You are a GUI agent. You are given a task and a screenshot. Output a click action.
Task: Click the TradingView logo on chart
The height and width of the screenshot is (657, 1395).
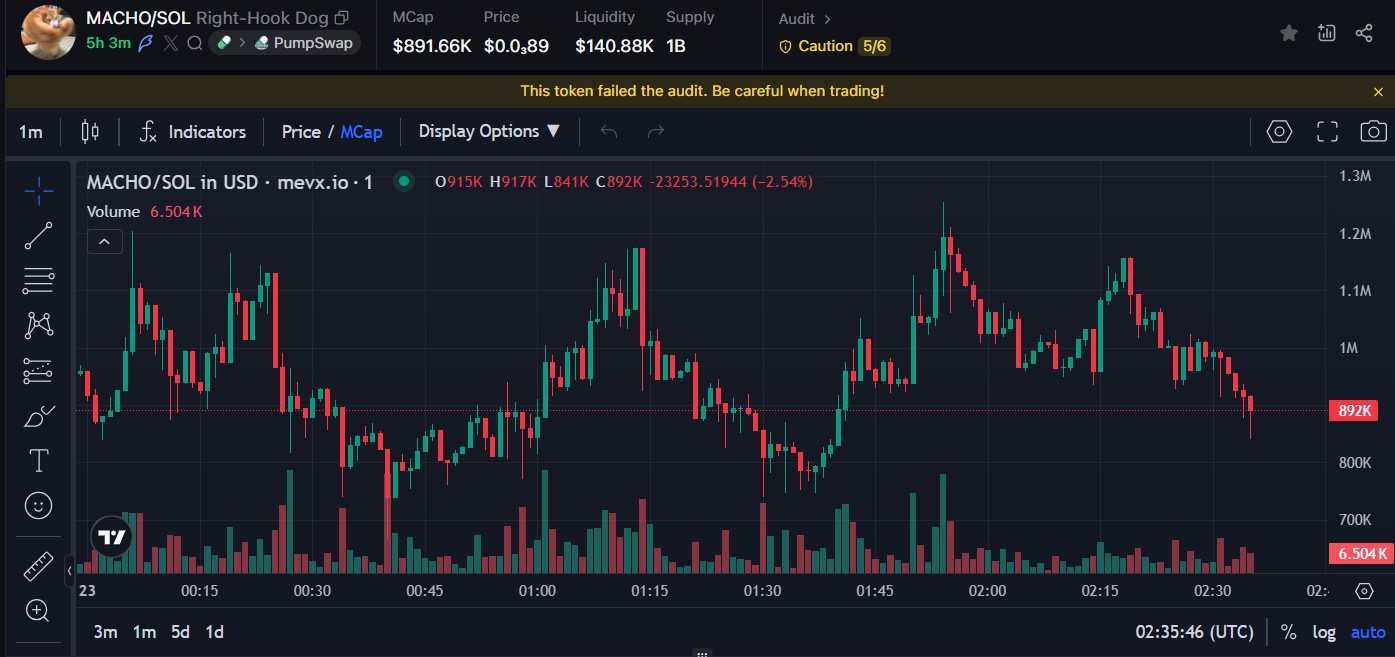click(112, 537)
